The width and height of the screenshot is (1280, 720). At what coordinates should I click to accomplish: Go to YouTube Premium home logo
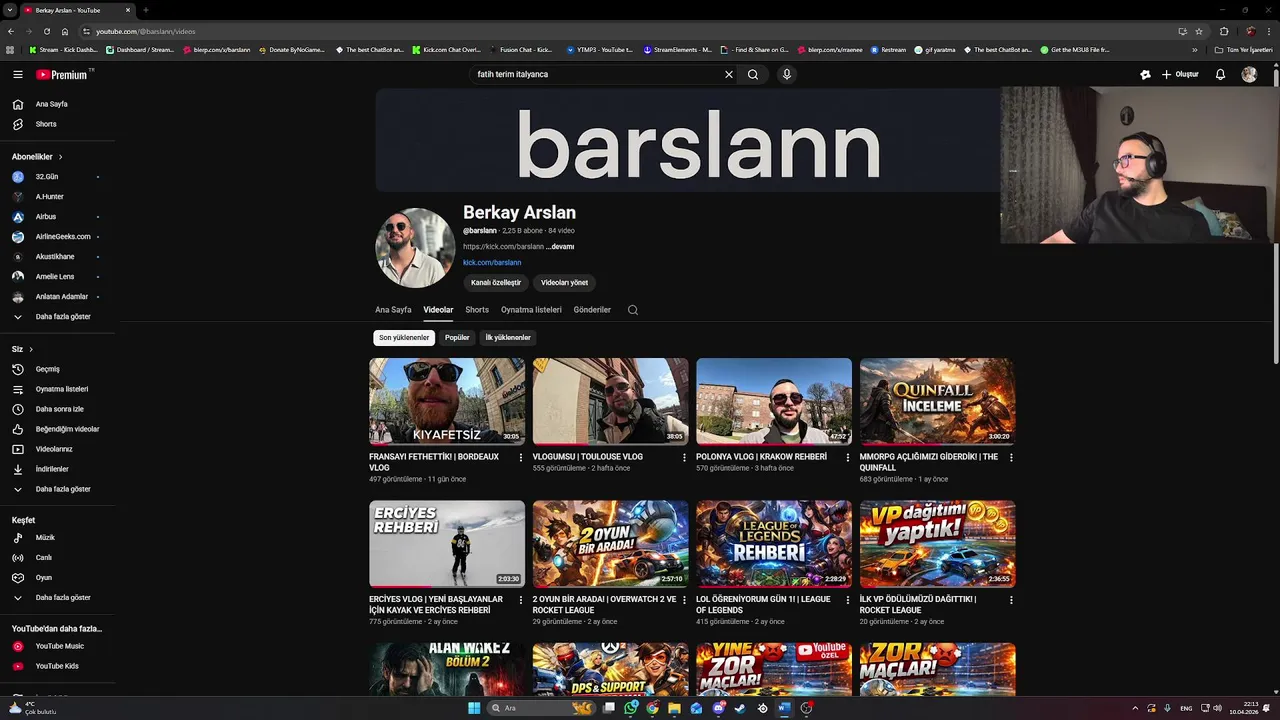click(x=62, y=74)
